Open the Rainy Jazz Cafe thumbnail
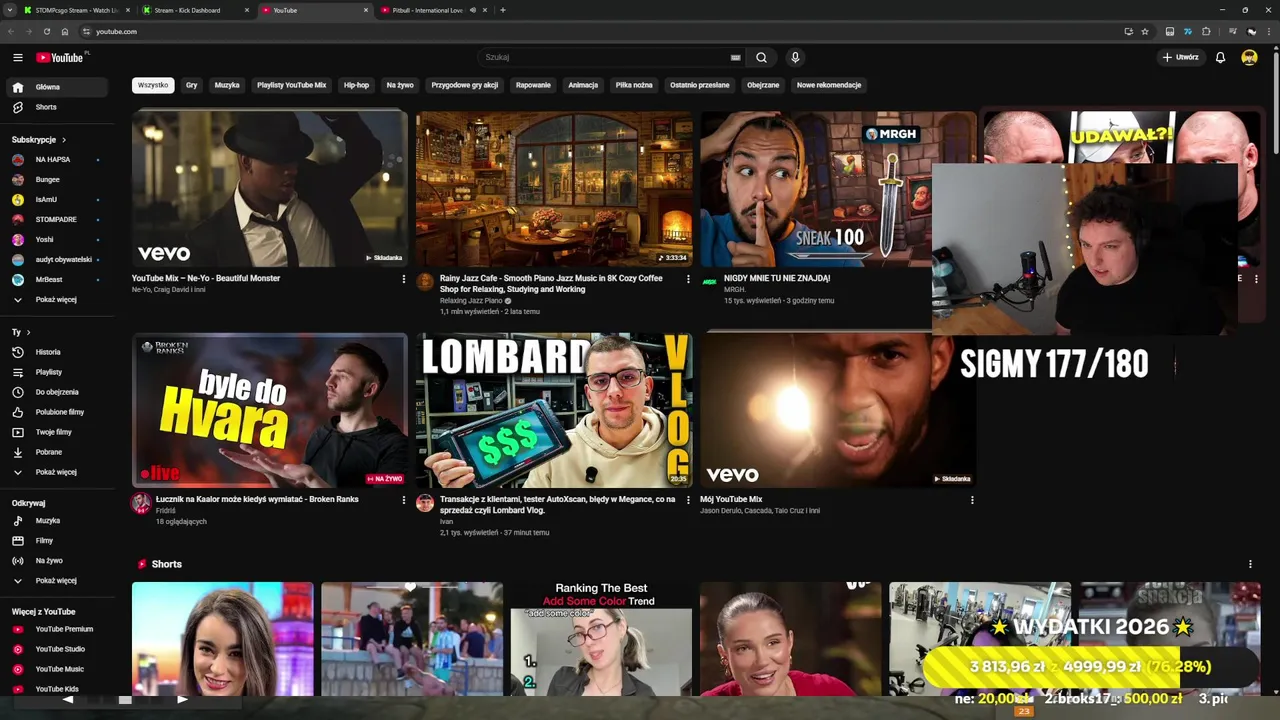 pyautogui.click(x=554, y=189)
